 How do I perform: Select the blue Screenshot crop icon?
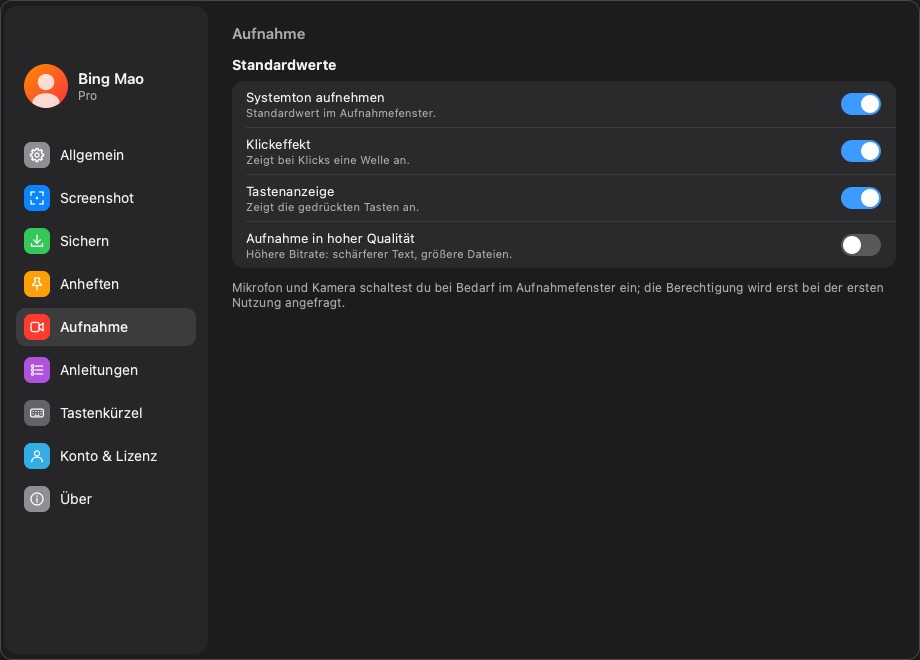[37, 198]
